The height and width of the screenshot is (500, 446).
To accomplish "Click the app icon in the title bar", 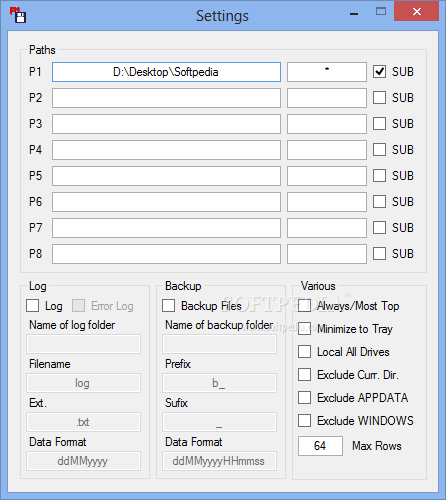I will pos(18,15).
